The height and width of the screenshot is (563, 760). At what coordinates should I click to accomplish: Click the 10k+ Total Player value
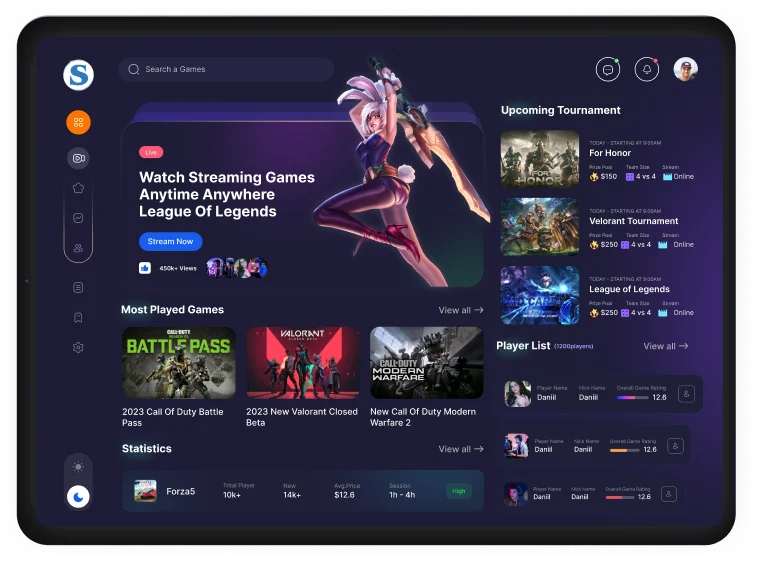232,495
